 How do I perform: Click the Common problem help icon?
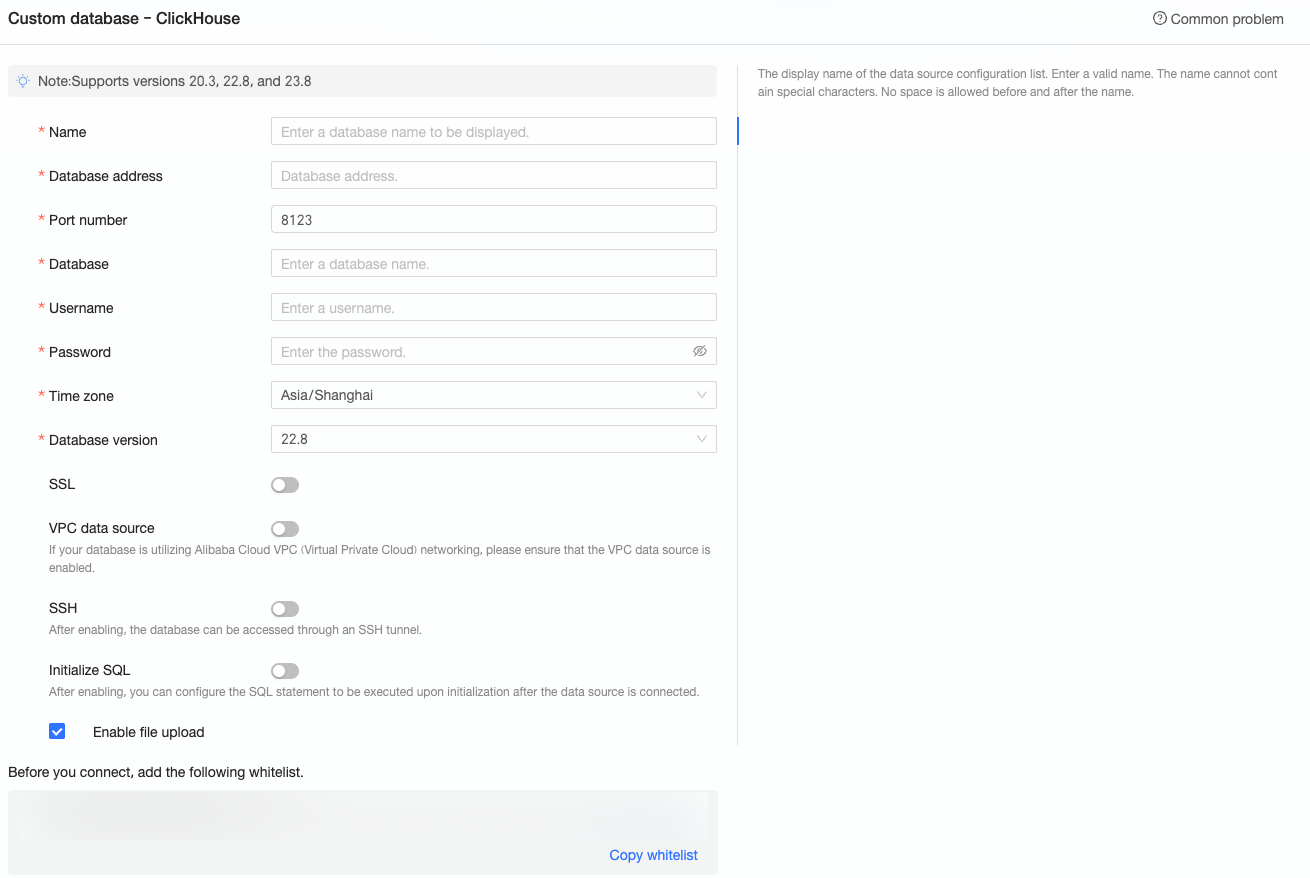pos(1160,18)
